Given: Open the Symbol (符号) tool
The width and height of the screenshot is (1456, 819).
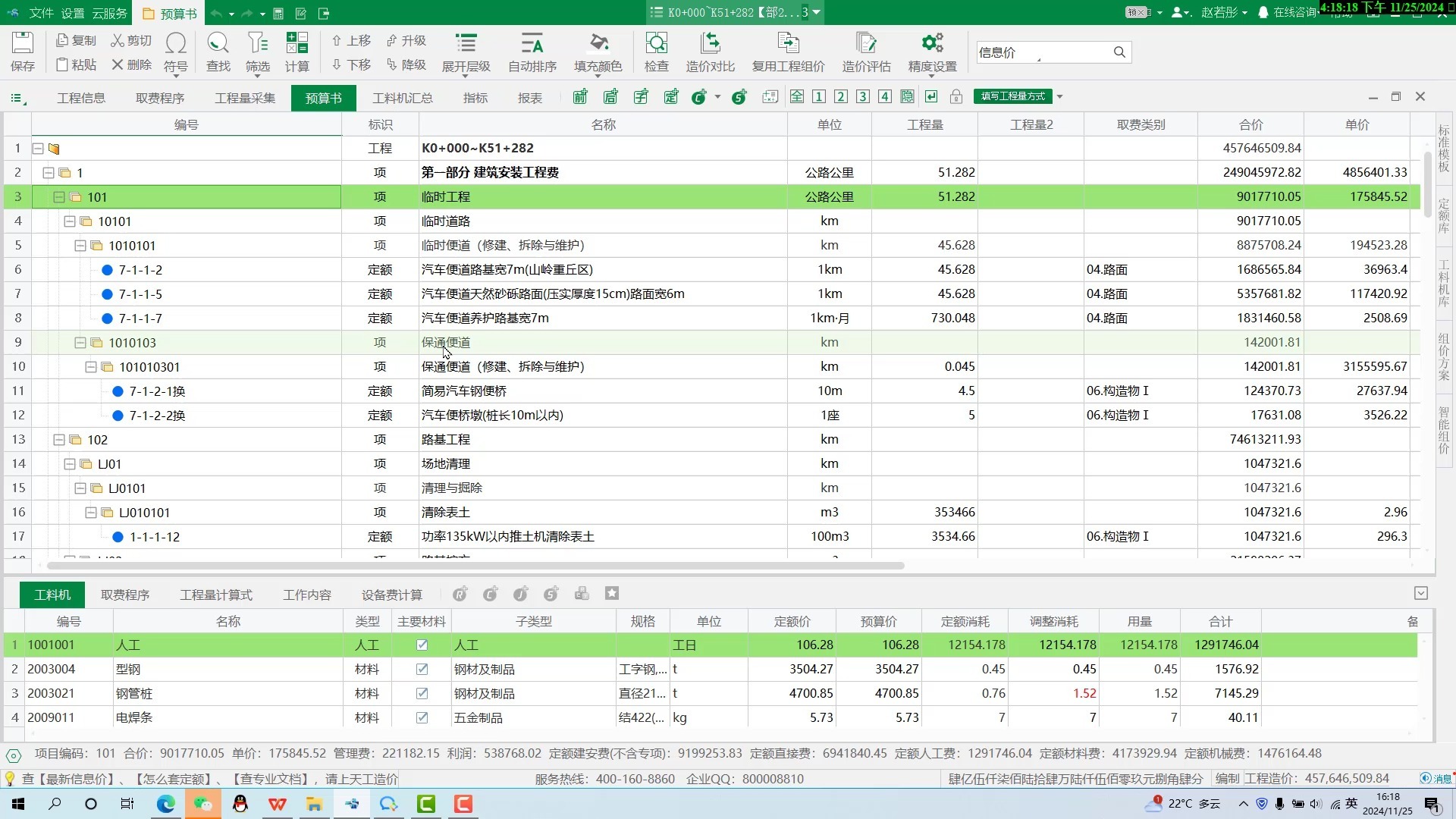Looking at the screenshot, I should click(x=175, y=52).
